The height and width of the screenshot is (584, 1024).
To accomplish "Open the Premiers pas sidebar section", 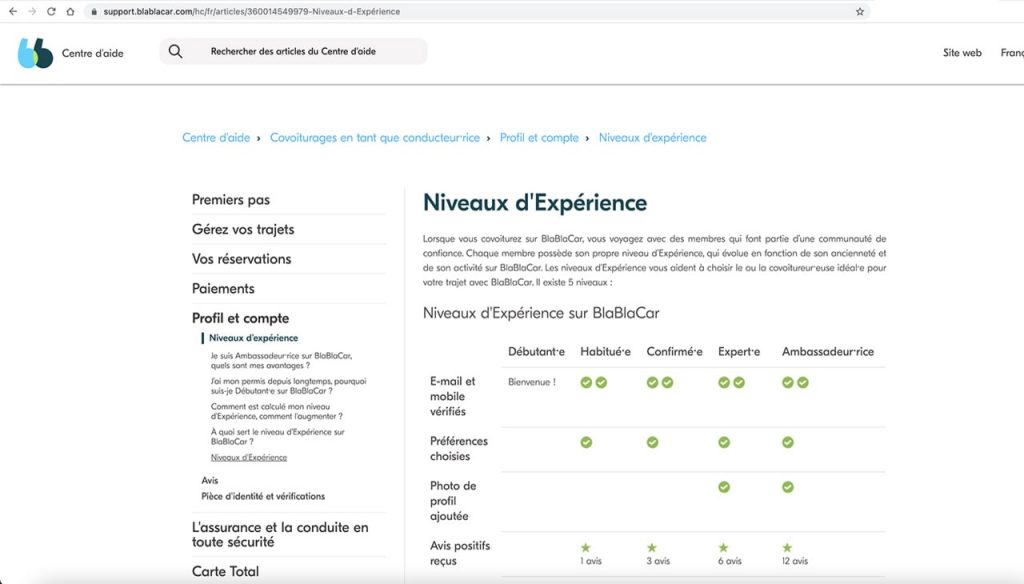I will (x=231, y=200).
